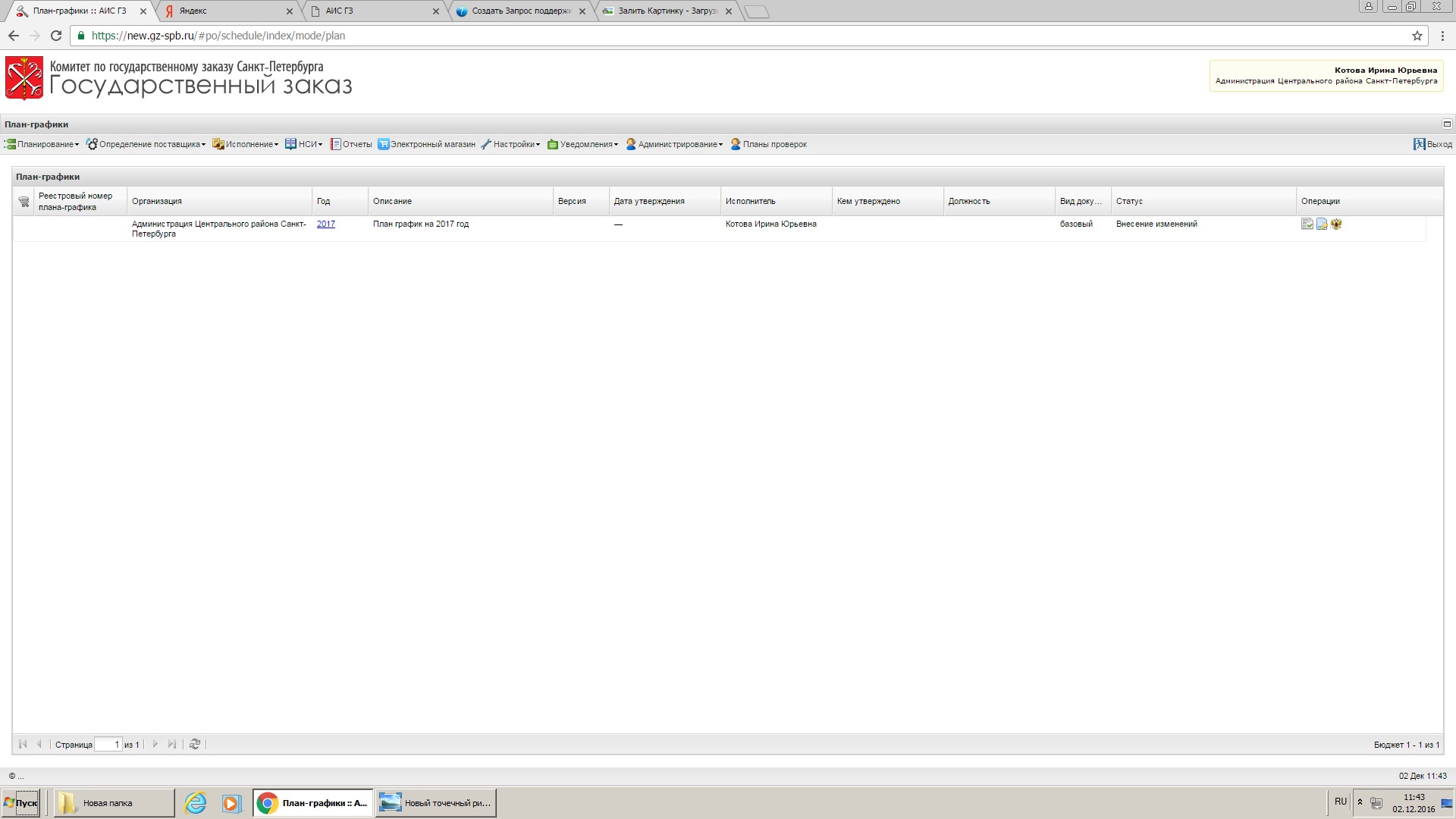Expand the Планирование dropdown menu
This screenshot has width=1456, height=819.
pyautogui.click(x=42, y=144)
